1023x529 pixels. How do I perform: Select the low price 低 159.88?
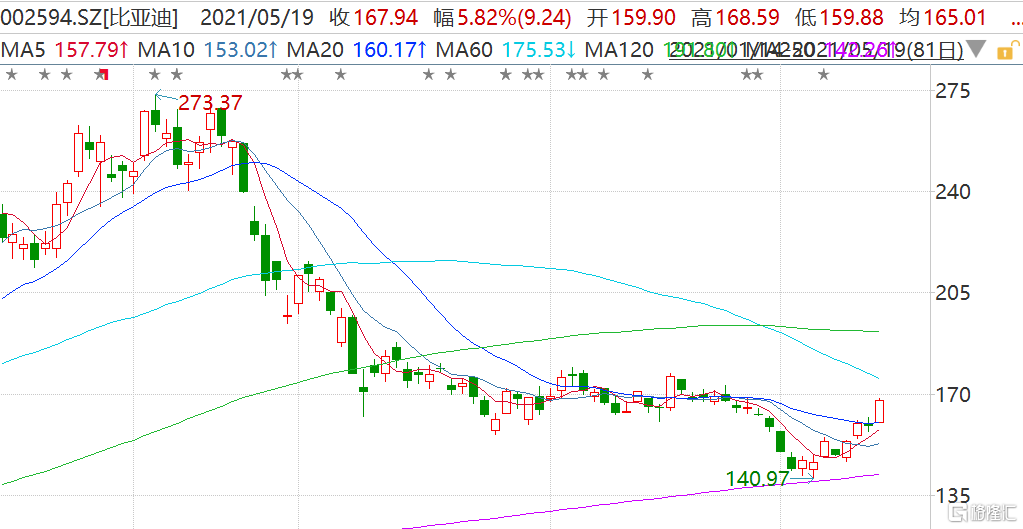pyautogui.click(x=841, y=18)
